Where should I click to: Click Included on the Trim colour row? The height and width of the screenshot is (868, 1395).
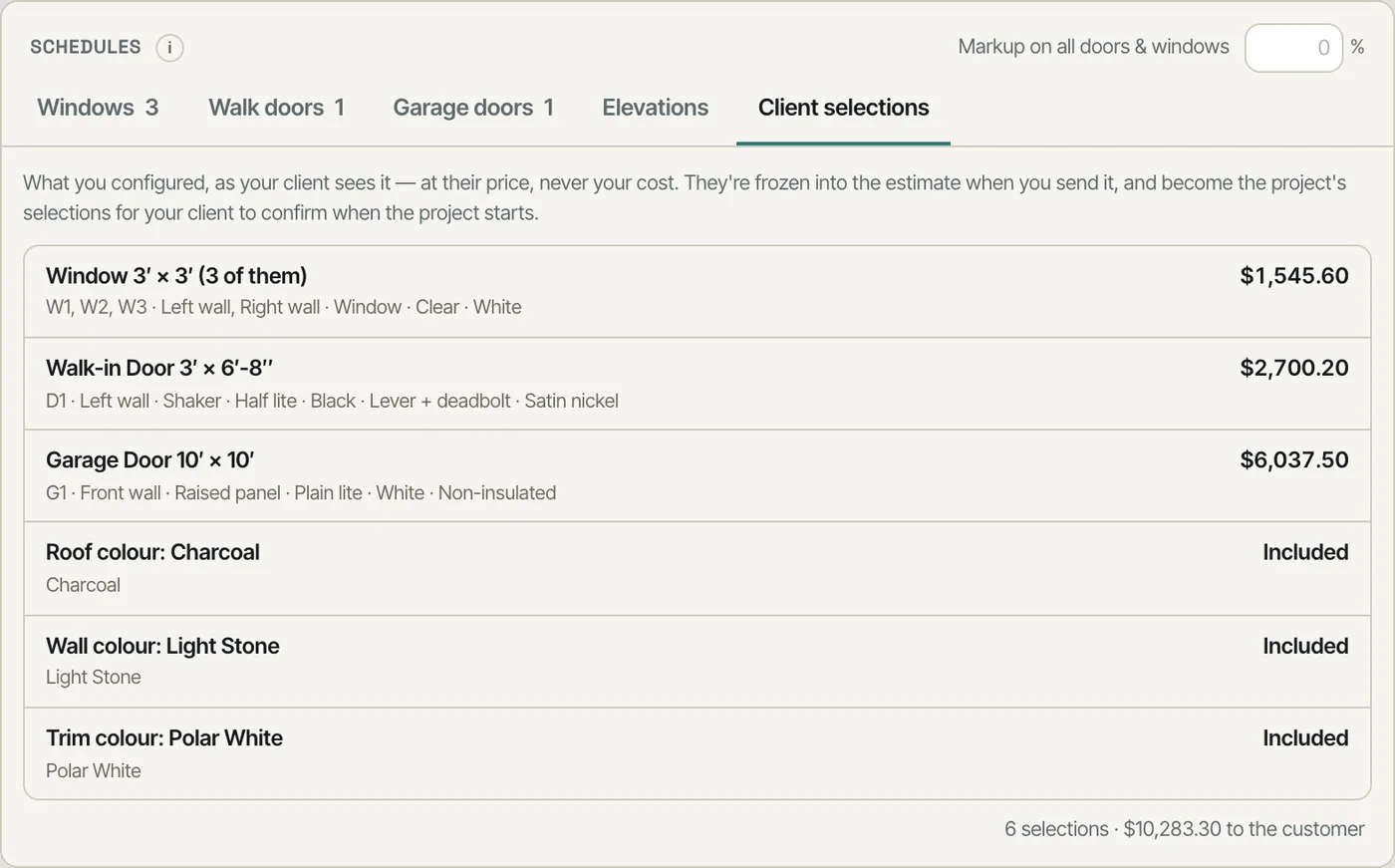pyautogui.click(x=1305, y=737)
